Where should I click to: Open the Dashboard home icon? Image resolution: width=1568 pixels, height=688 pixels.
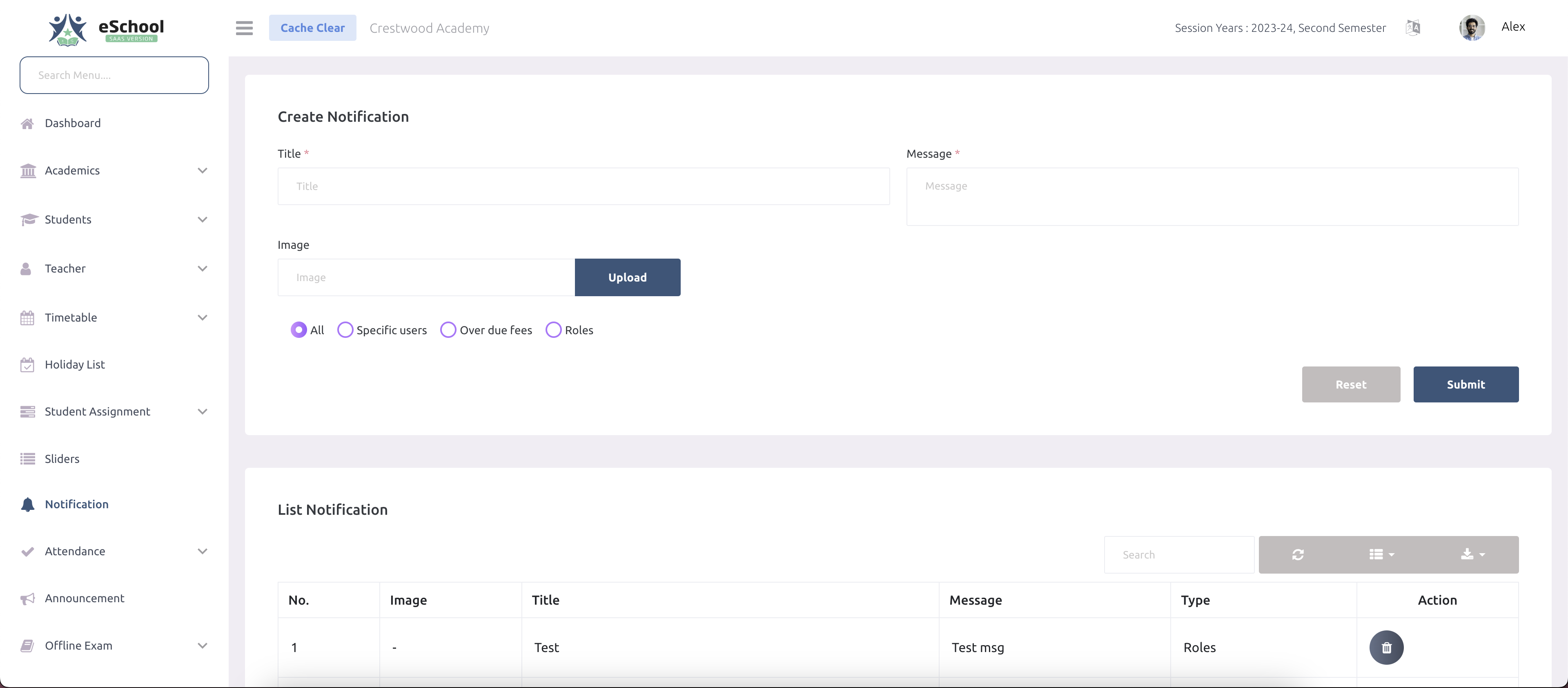coord(27,123)
